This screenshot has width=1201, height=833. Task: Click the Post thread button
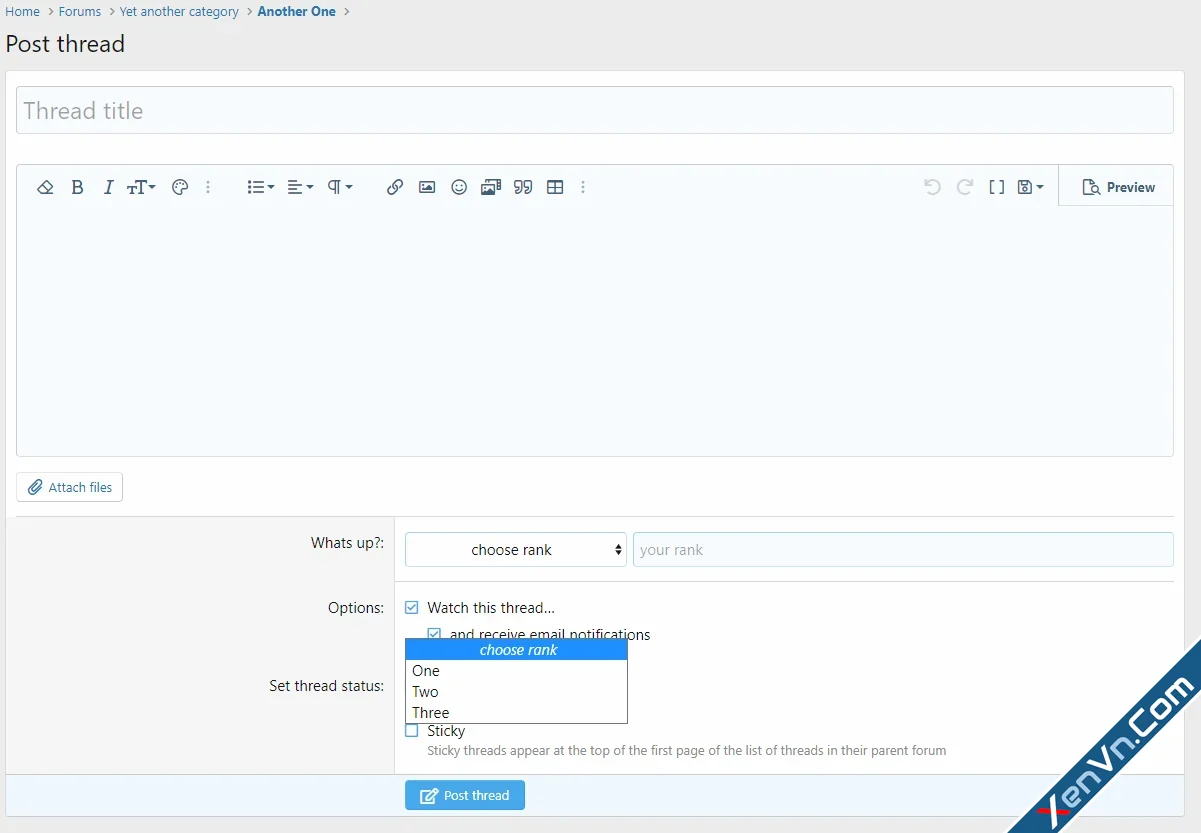(x=464, y=795)
